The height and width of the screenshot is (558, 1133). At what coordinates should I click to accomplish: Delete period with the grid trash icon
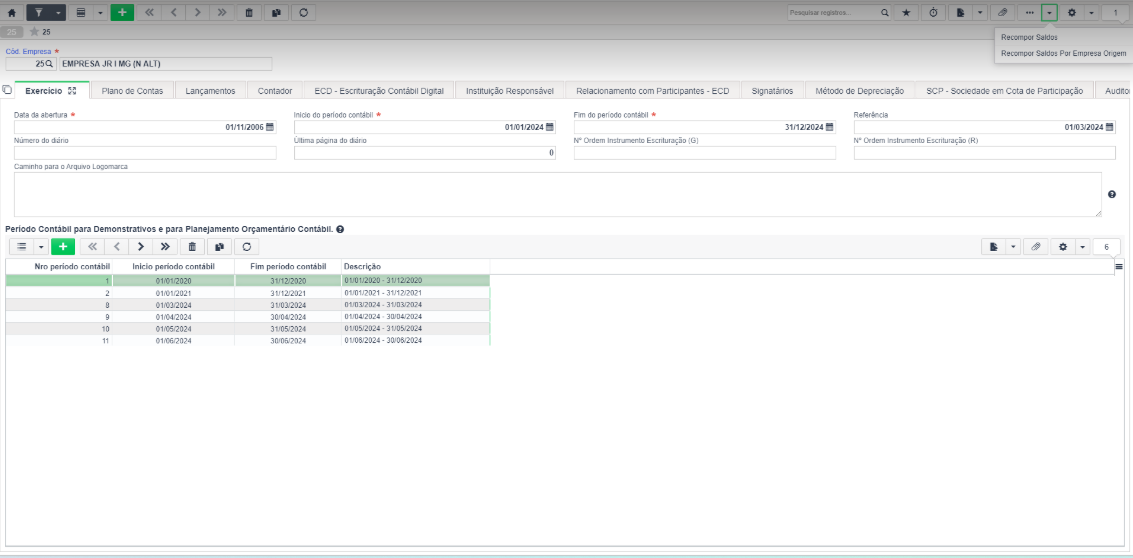click(x=192, y=246)
